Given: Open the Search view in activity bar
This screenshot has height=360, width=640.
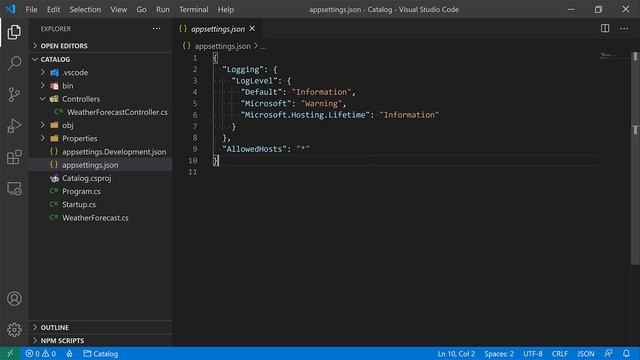Looking at the screenshot, I should tap(14, 63).
